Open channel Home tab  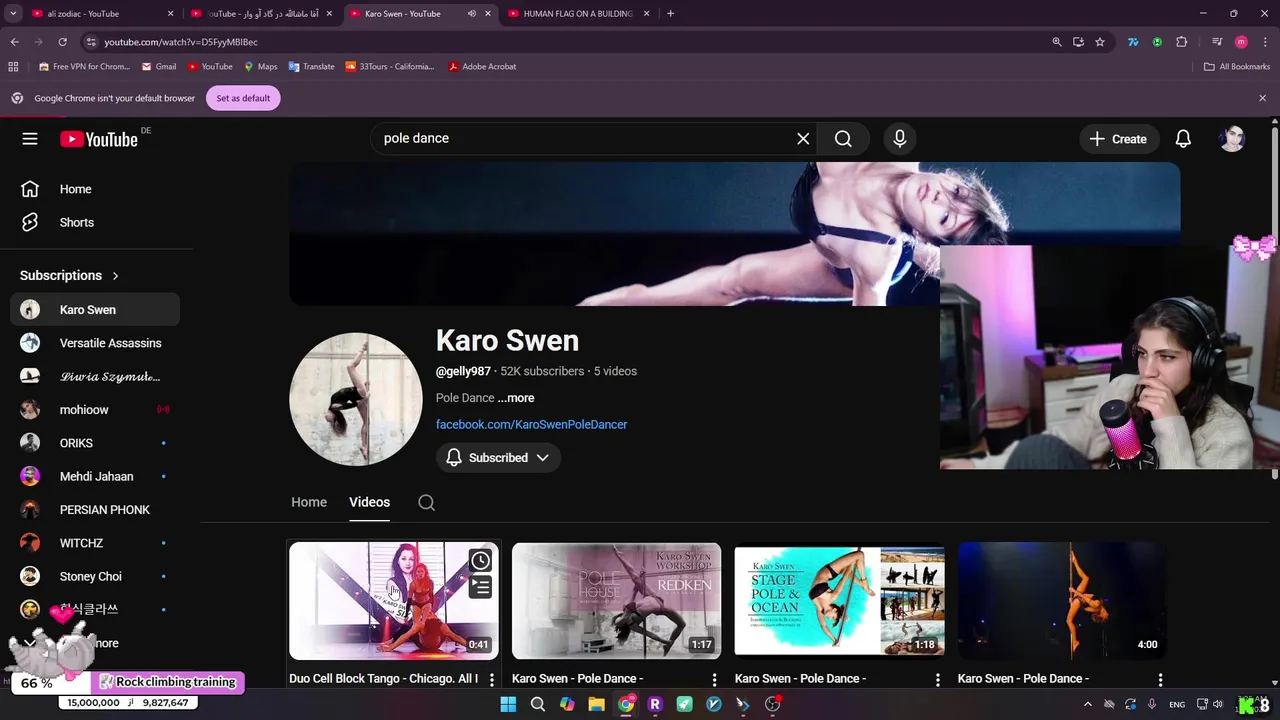pos(309,502)
